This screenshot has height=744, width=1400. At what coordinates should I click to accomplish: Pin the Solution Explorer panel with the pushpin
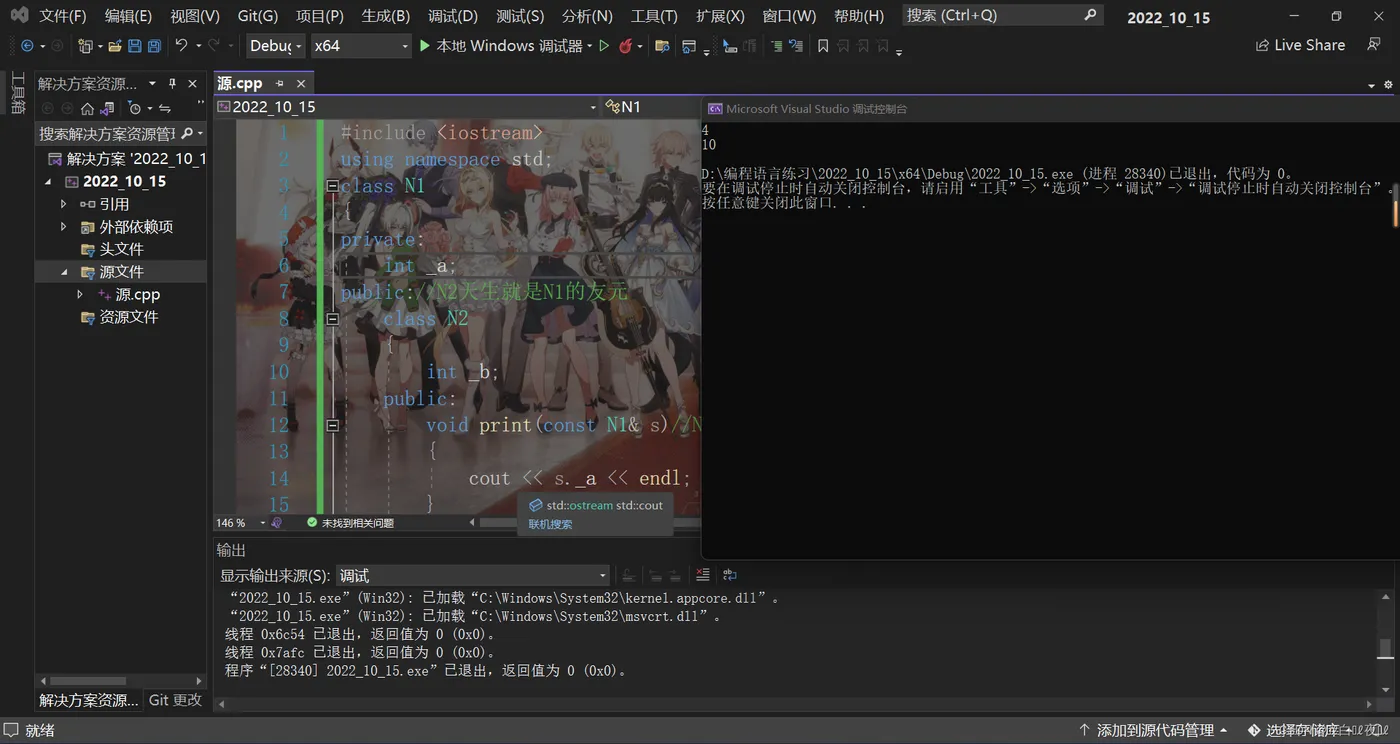coord(172,84)
